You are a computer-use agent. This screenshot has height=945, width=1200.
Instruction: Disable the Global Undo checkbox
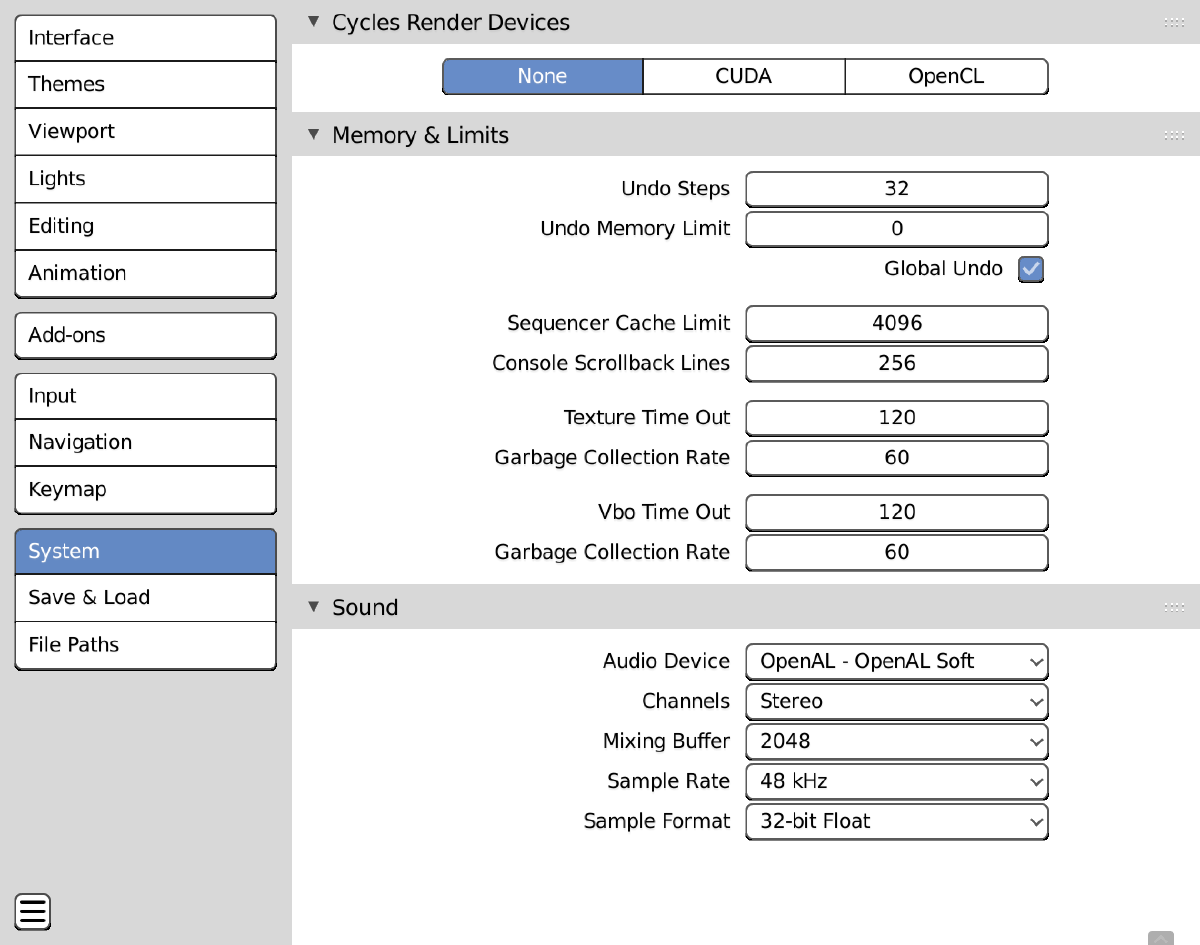[1030, 269]
